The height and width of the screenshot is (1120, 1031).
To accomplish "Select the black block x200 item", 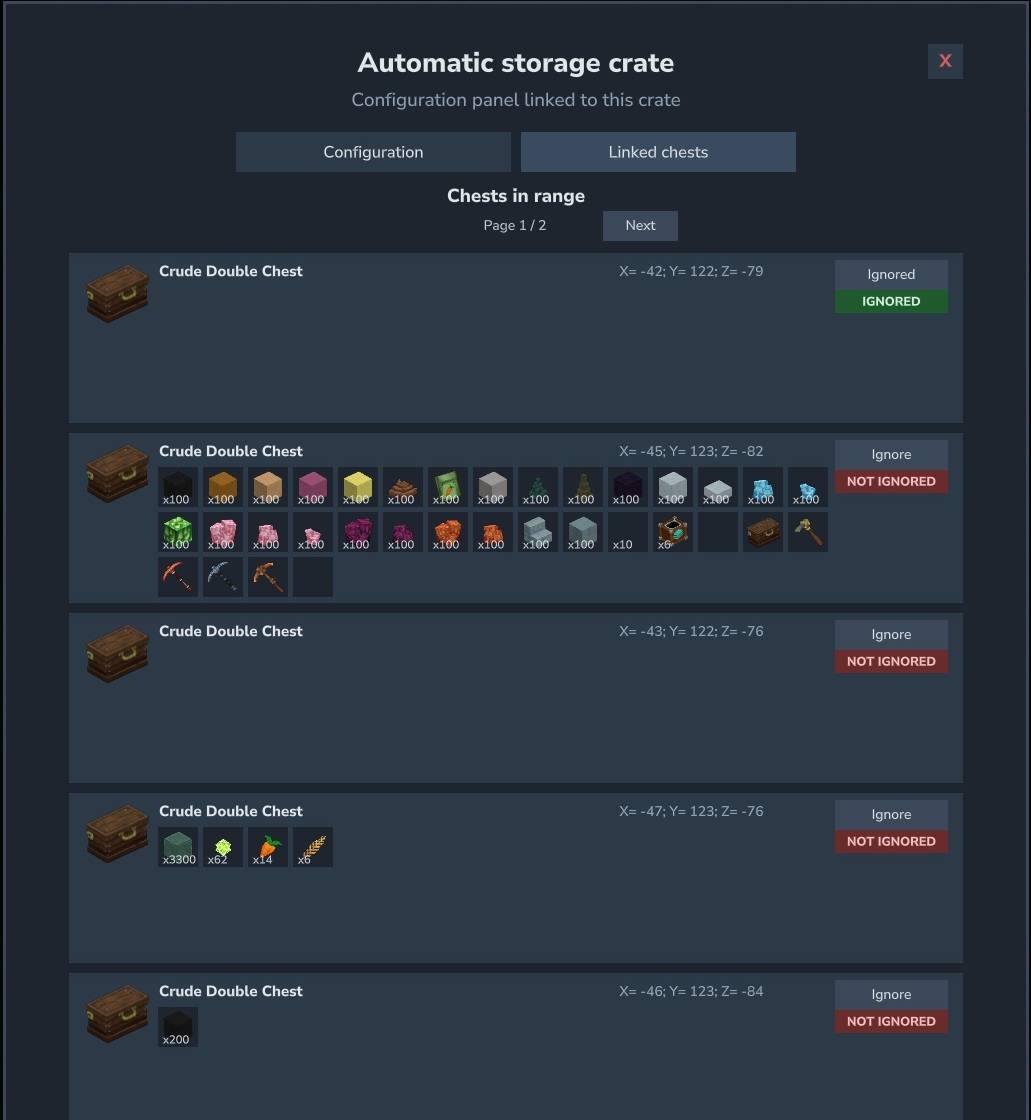I will (177, 1027).
